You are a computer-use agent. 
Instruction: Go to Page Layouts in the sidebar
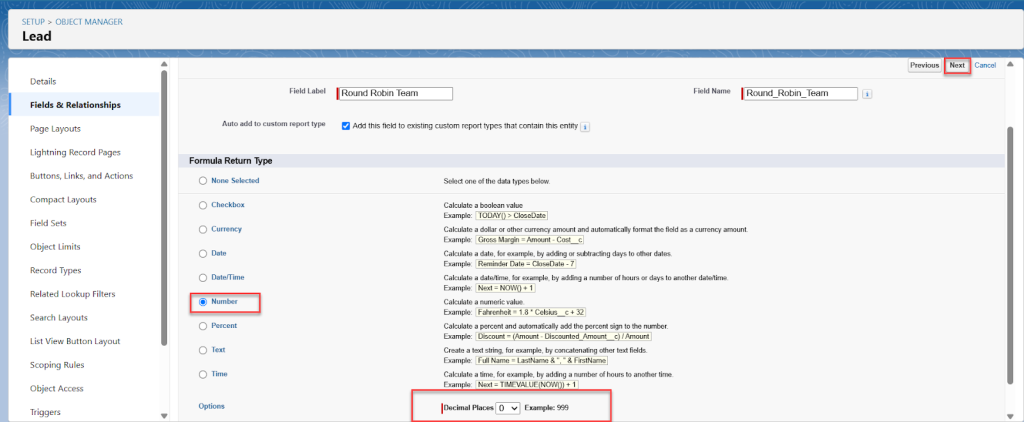point(56,128)
